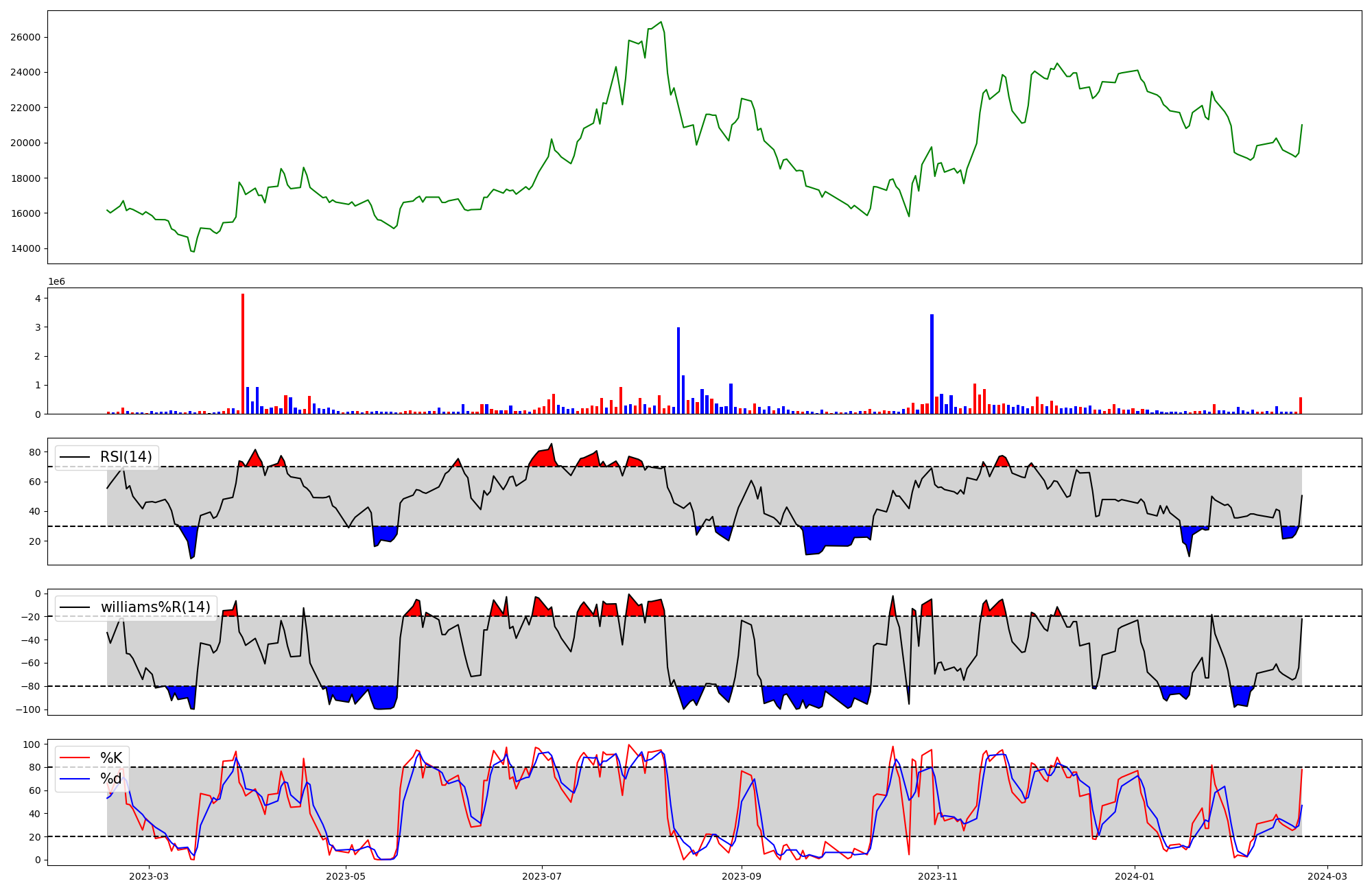Image resolution: width=1372 pixels, height=892 pixels.
Task: Click the 2023-05 date tick label
Action: pyautogui.click(x=346, y=876)
